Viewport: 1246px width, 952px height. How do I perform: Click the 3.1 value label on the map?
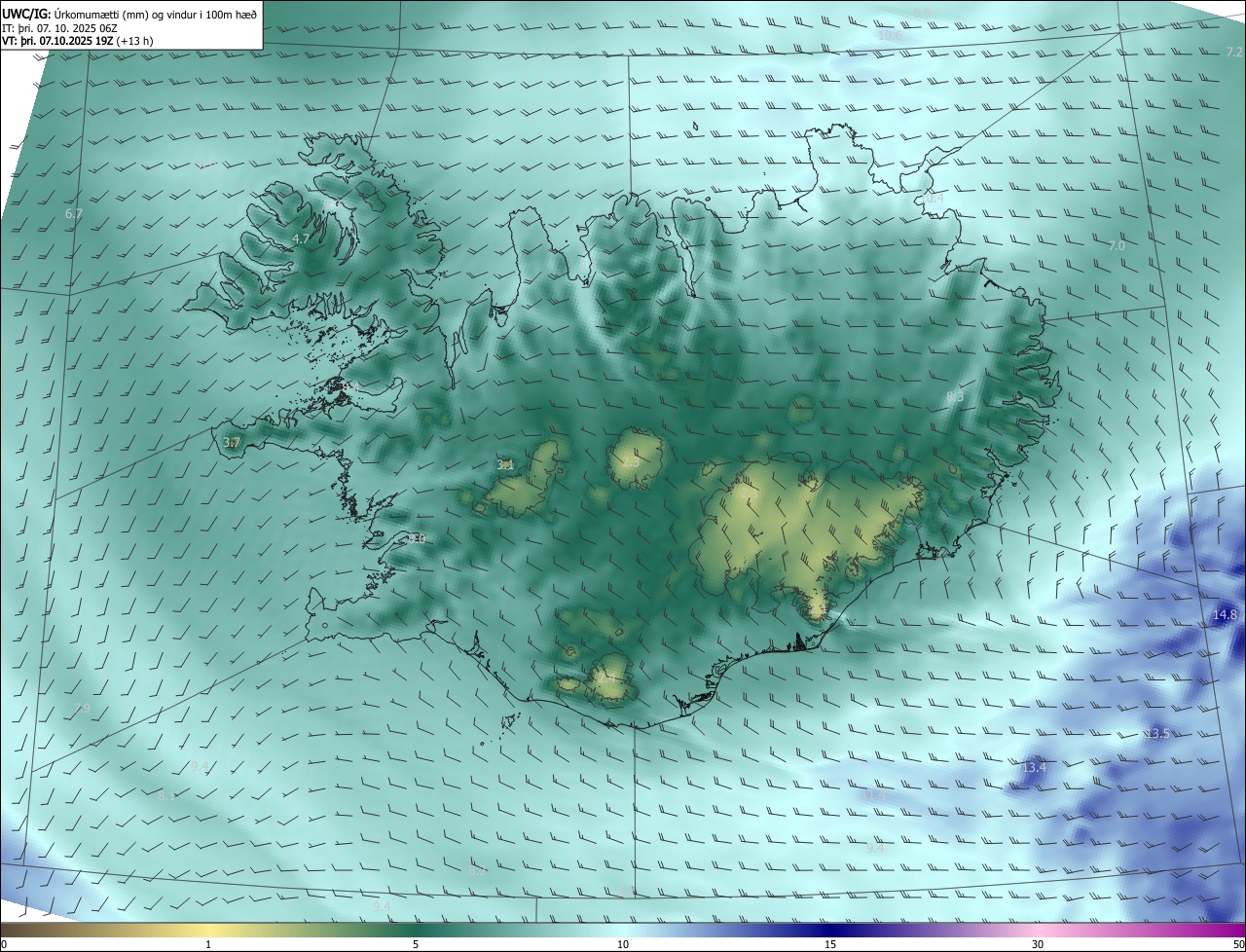(505, 465)
